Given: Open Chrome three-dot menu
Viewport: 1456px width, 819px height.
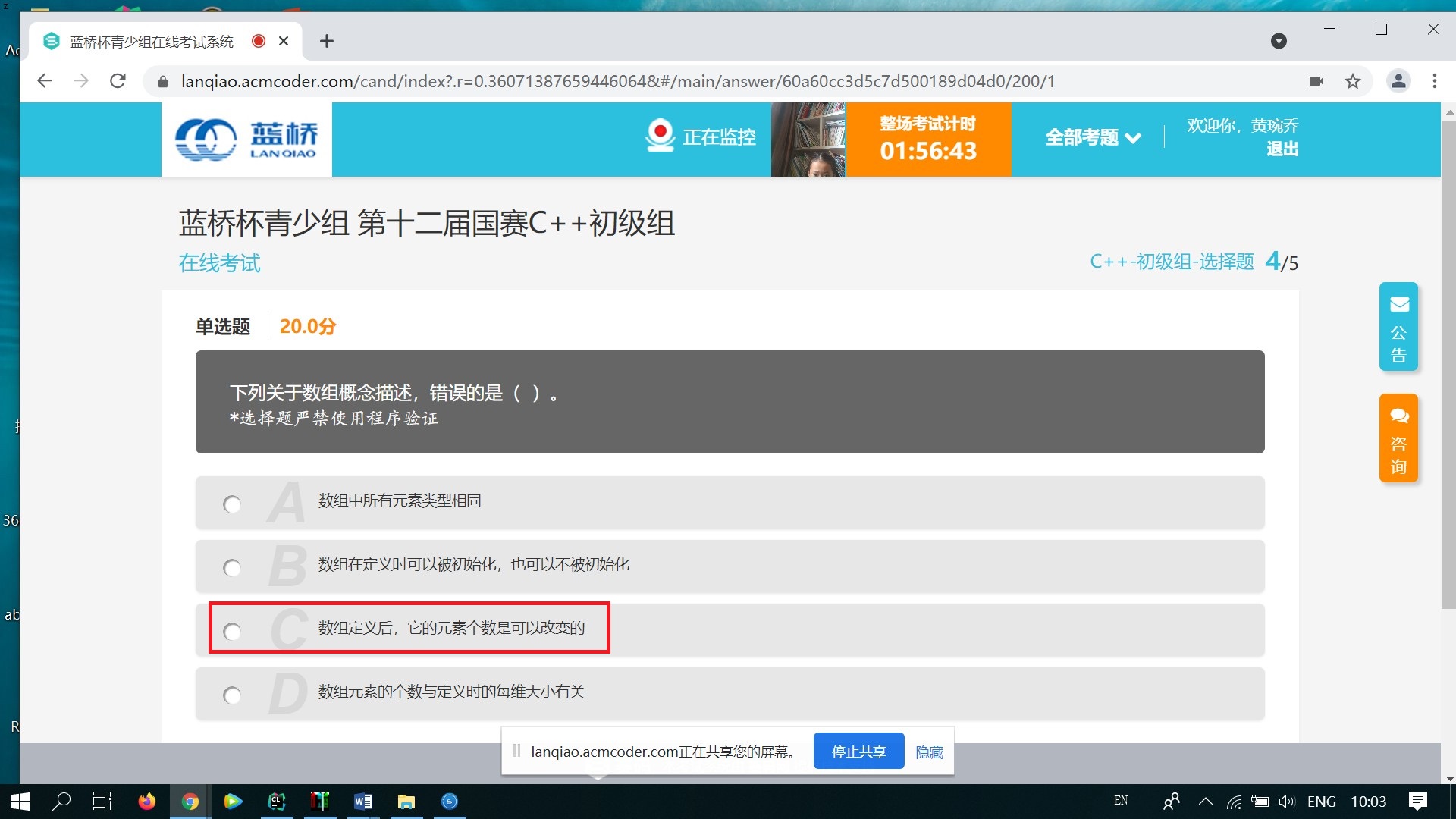Looking at the screenshot, I should 1435,81.
